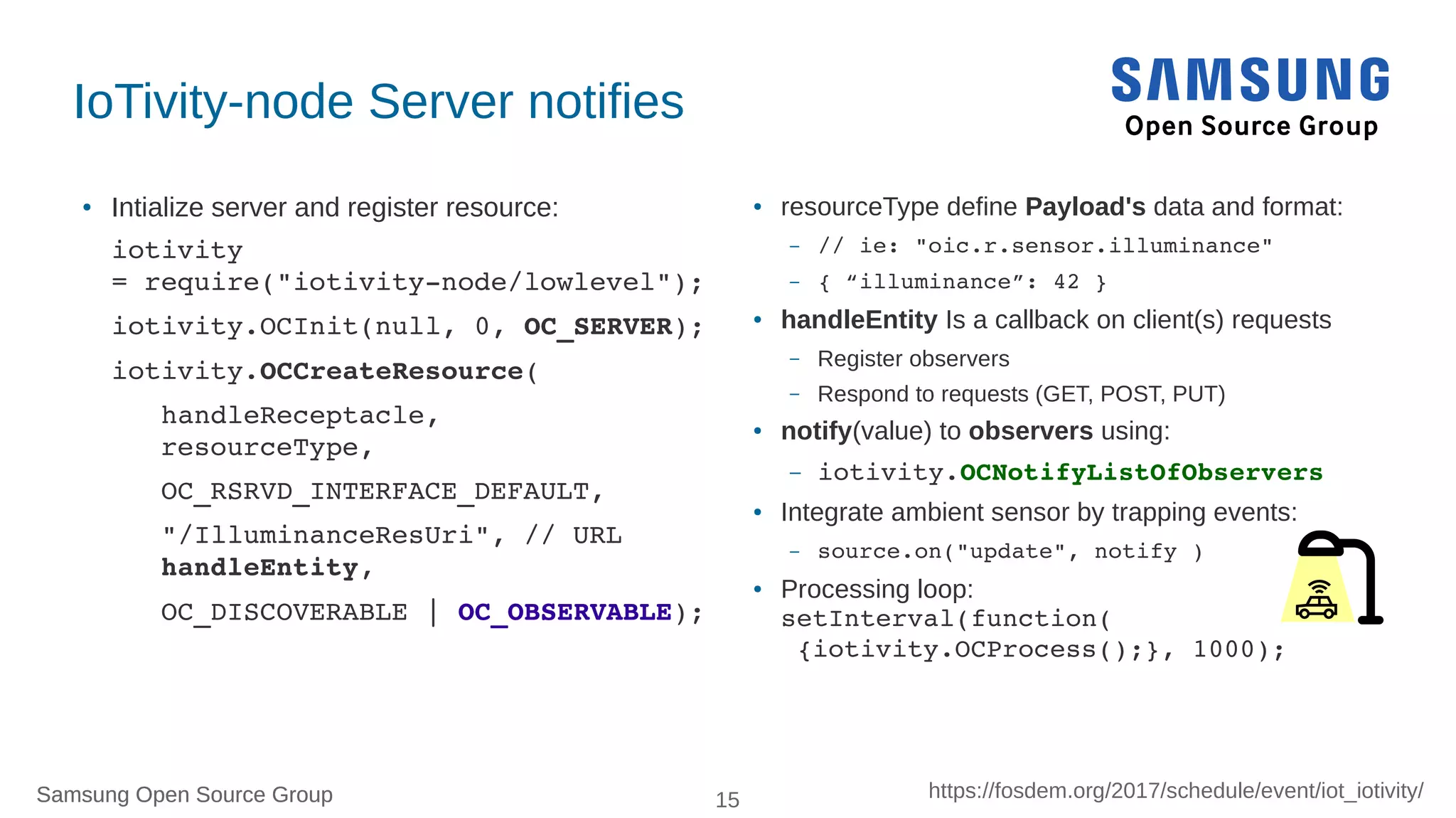Click the iotivity.OCCreateResource( line
Viewport: 1456px width, 818px height.
(x=325, y=371)
